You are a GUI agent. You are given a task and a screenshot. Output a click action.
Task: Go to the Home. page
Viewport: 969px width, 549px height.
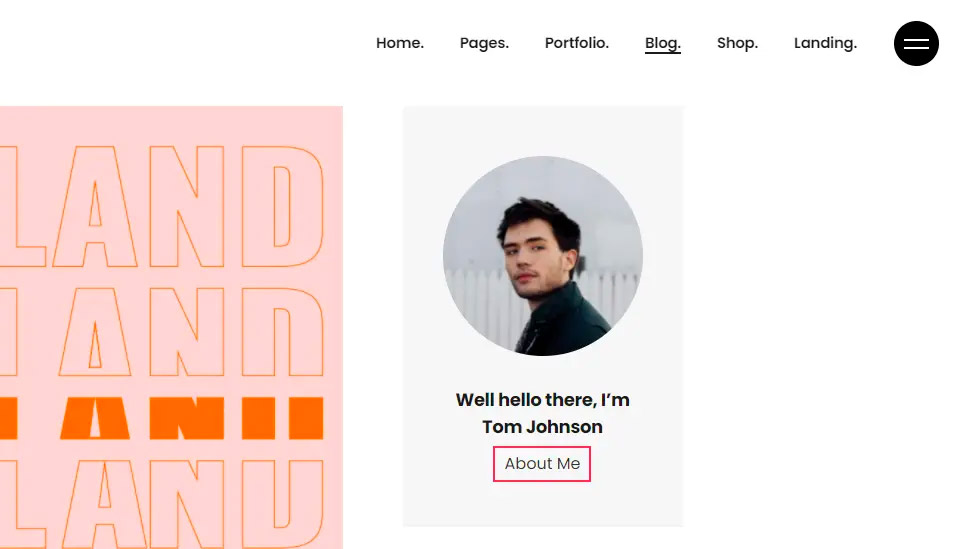pyautogui.click(x=400, y=43)
